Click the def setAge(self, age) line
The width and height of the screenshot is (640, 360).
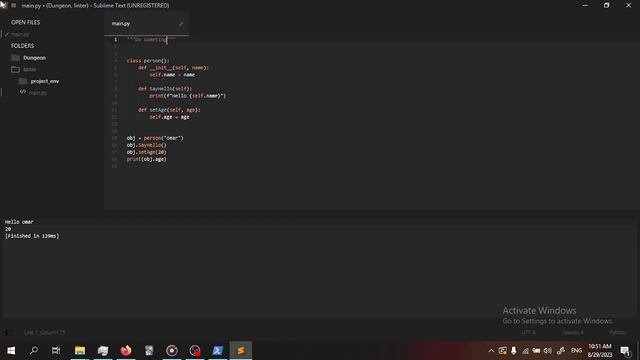(x=169, y=110)
